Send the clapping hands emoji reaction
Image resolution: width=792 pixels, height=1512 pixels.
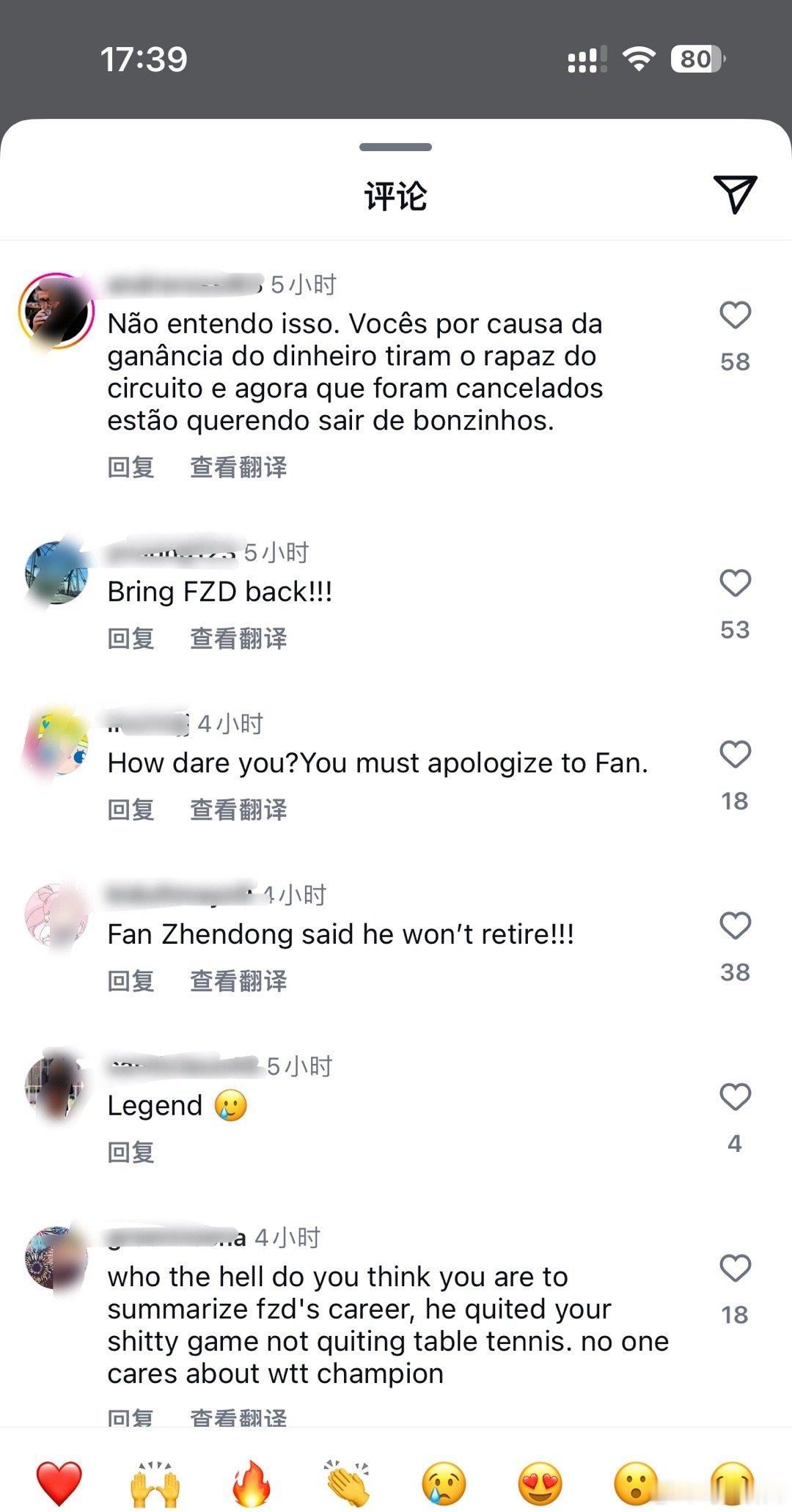coord(348,1482)
